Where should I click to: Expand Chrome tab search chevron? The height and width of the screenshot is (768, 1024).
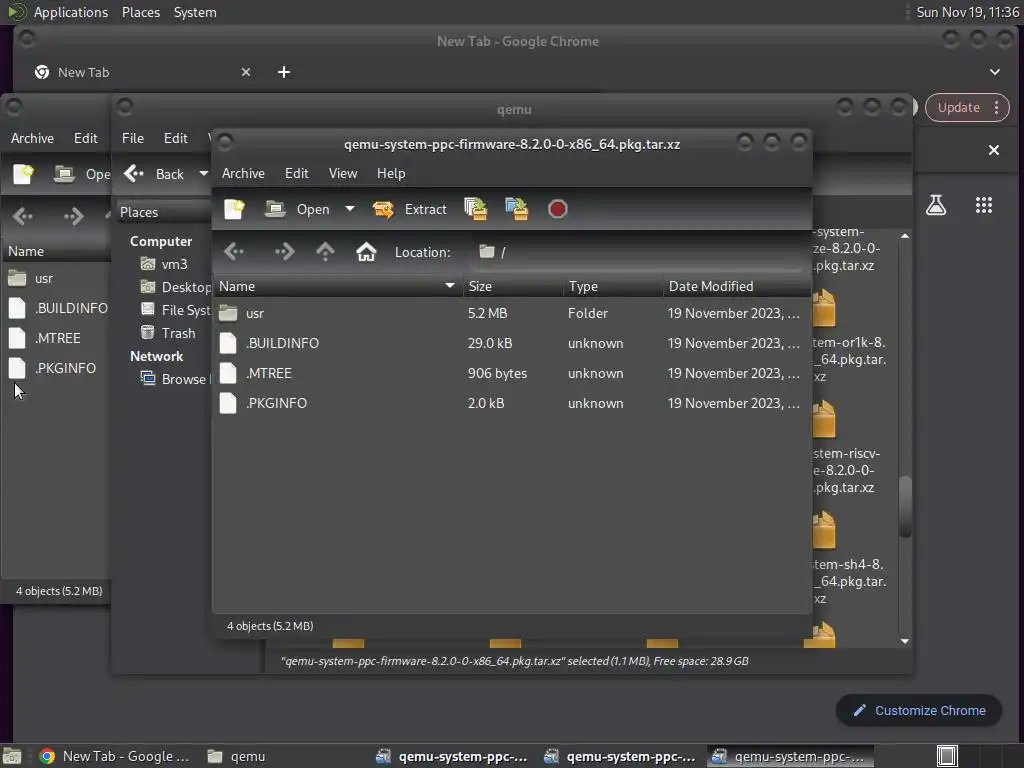coord(995,72)
